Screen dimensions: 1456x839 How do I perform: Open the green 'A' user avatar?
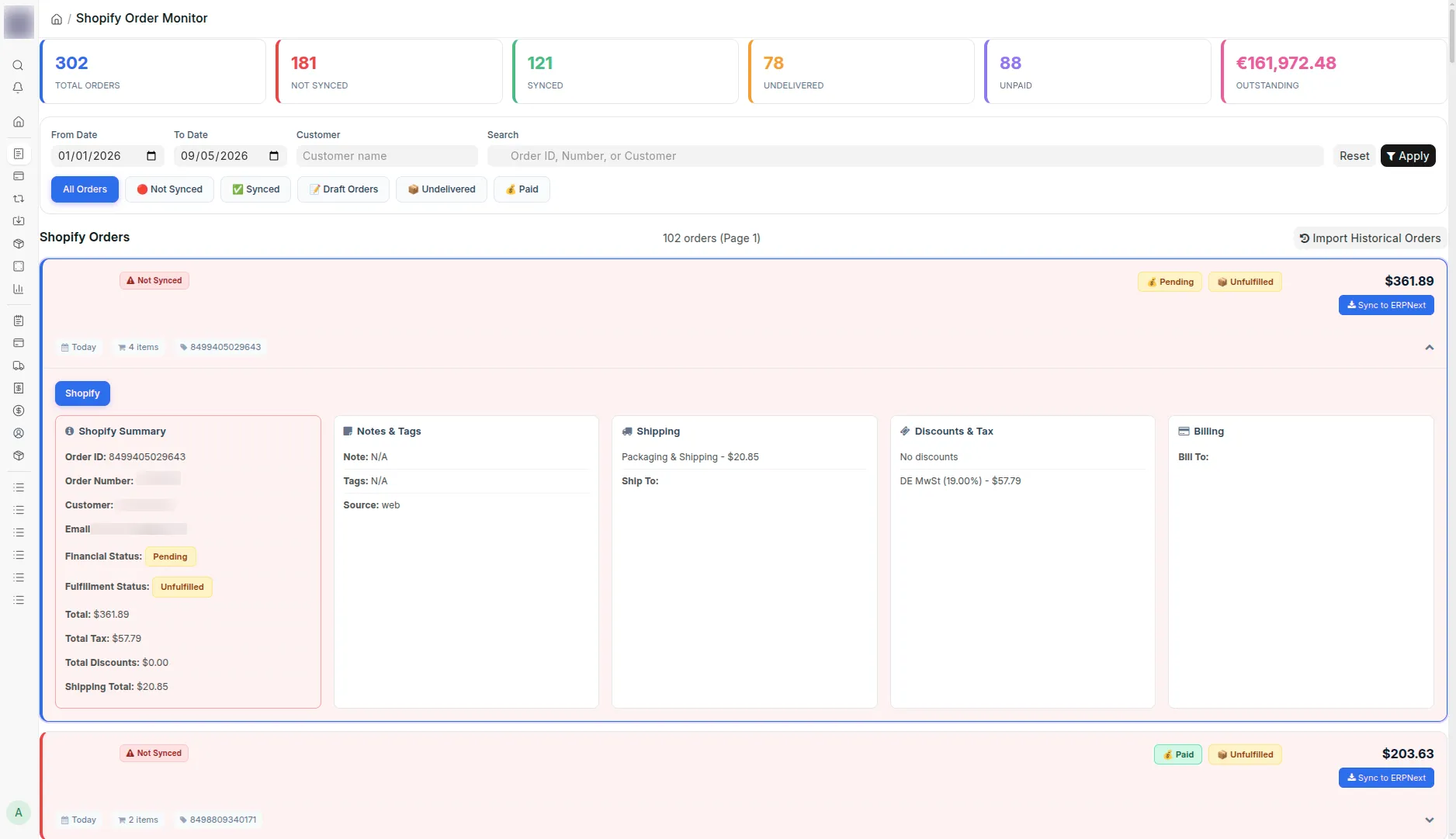(x=19, y=813)
